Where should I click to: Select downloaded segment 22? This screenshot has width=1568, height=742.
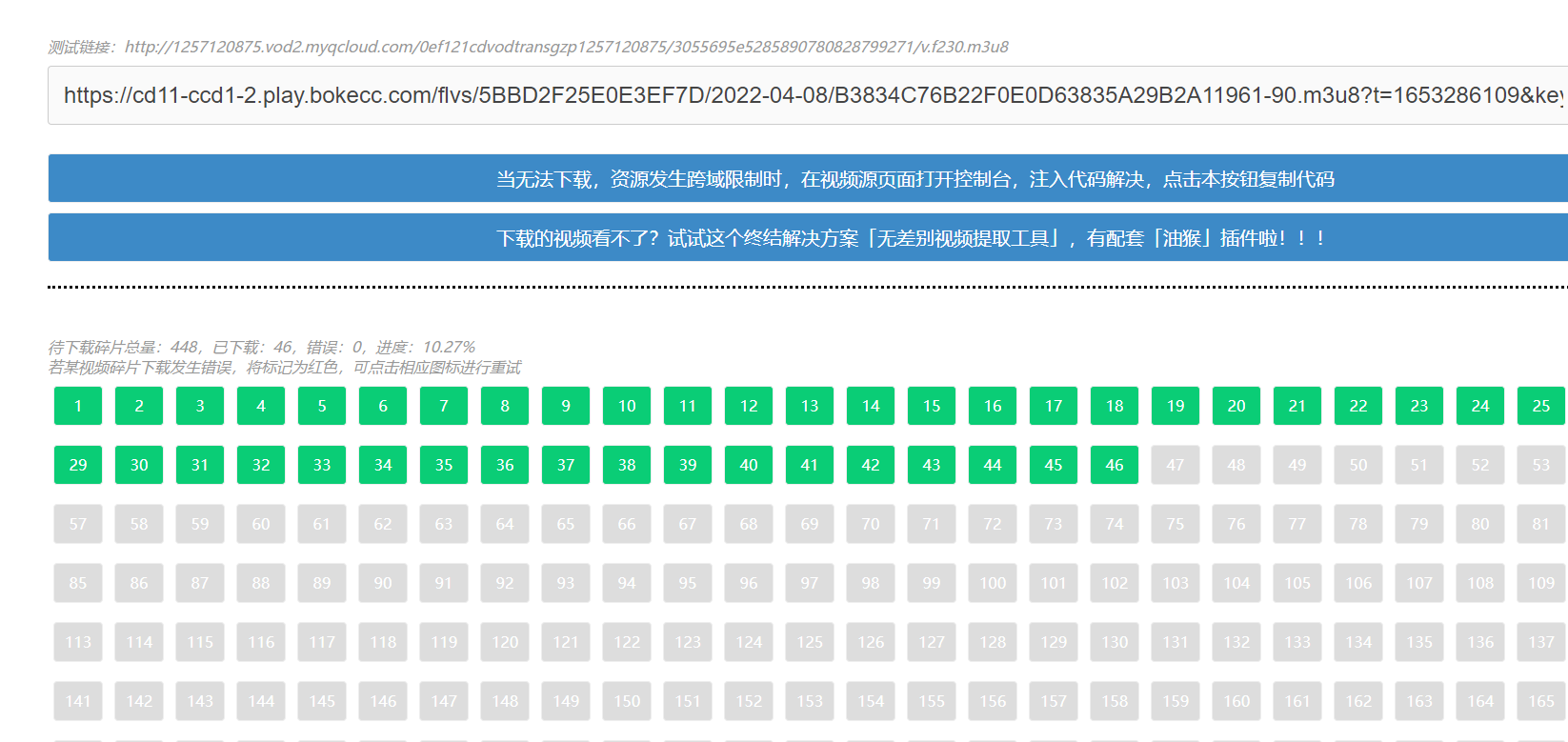click(x=1358, y=406)
